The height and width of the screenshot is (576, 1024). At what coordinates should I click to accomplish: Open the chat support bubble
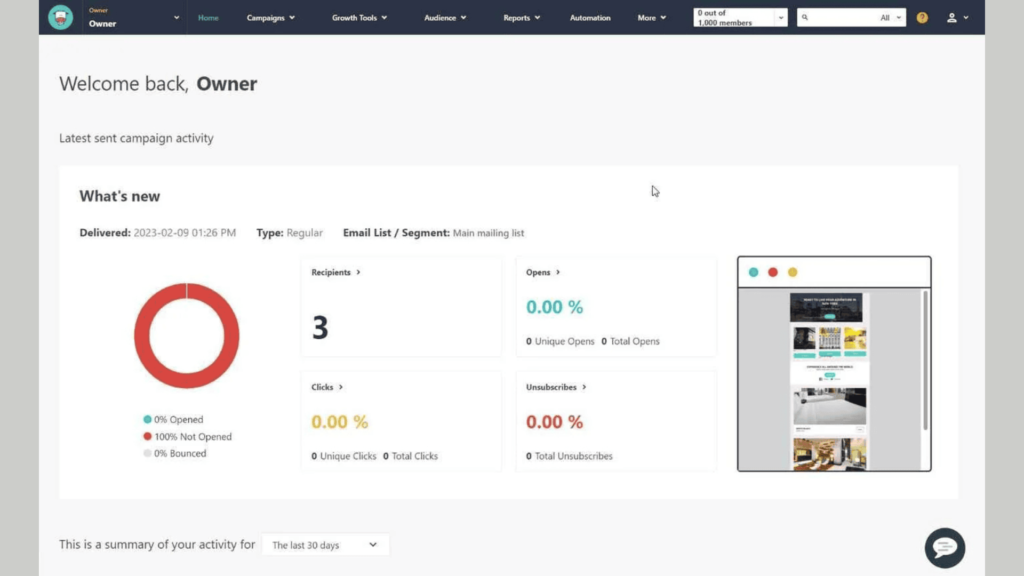click(944, 548)
